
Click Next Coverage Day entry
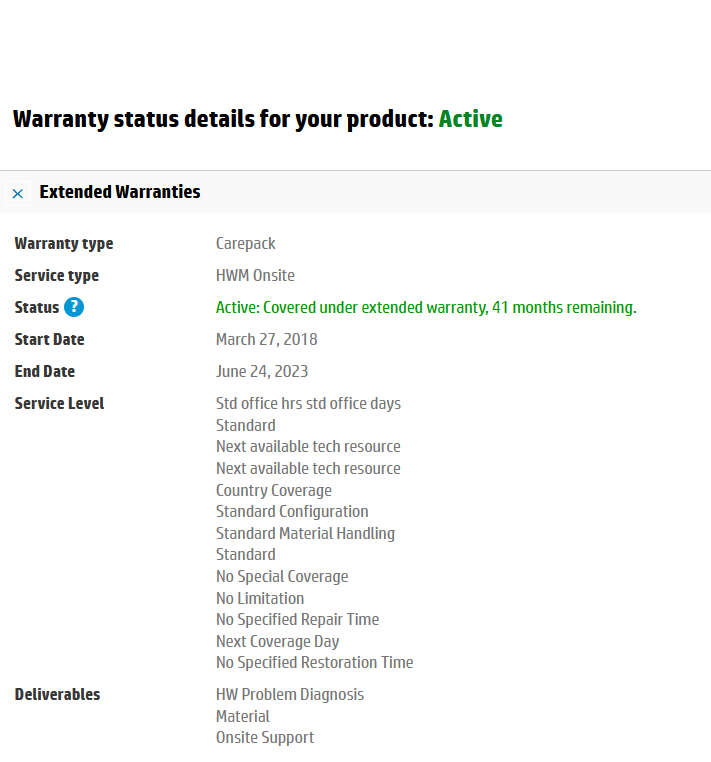(x=277, y=641)
